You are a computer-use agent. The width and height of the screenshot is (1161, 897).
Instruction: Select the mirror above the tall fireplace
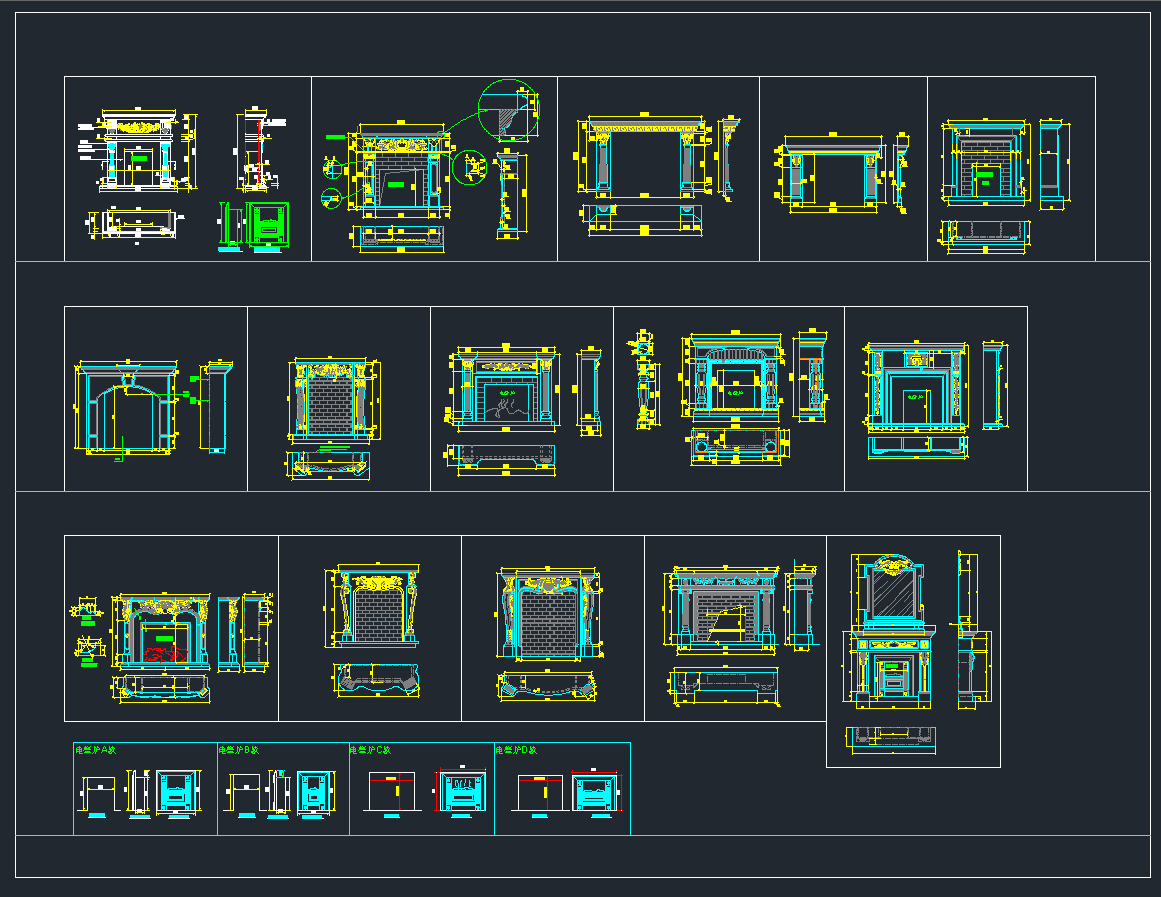pyautogui.click(x=894, y=590)
